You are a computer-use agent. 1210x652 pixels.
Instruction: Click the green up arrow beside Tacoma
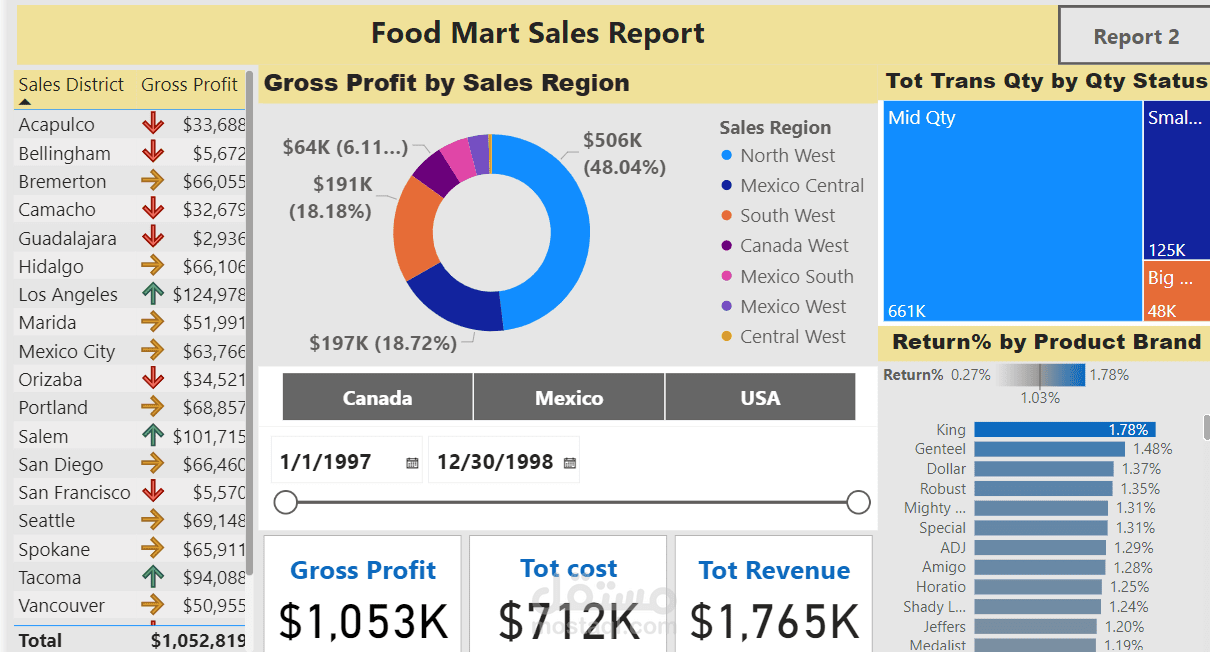point(152,576)
